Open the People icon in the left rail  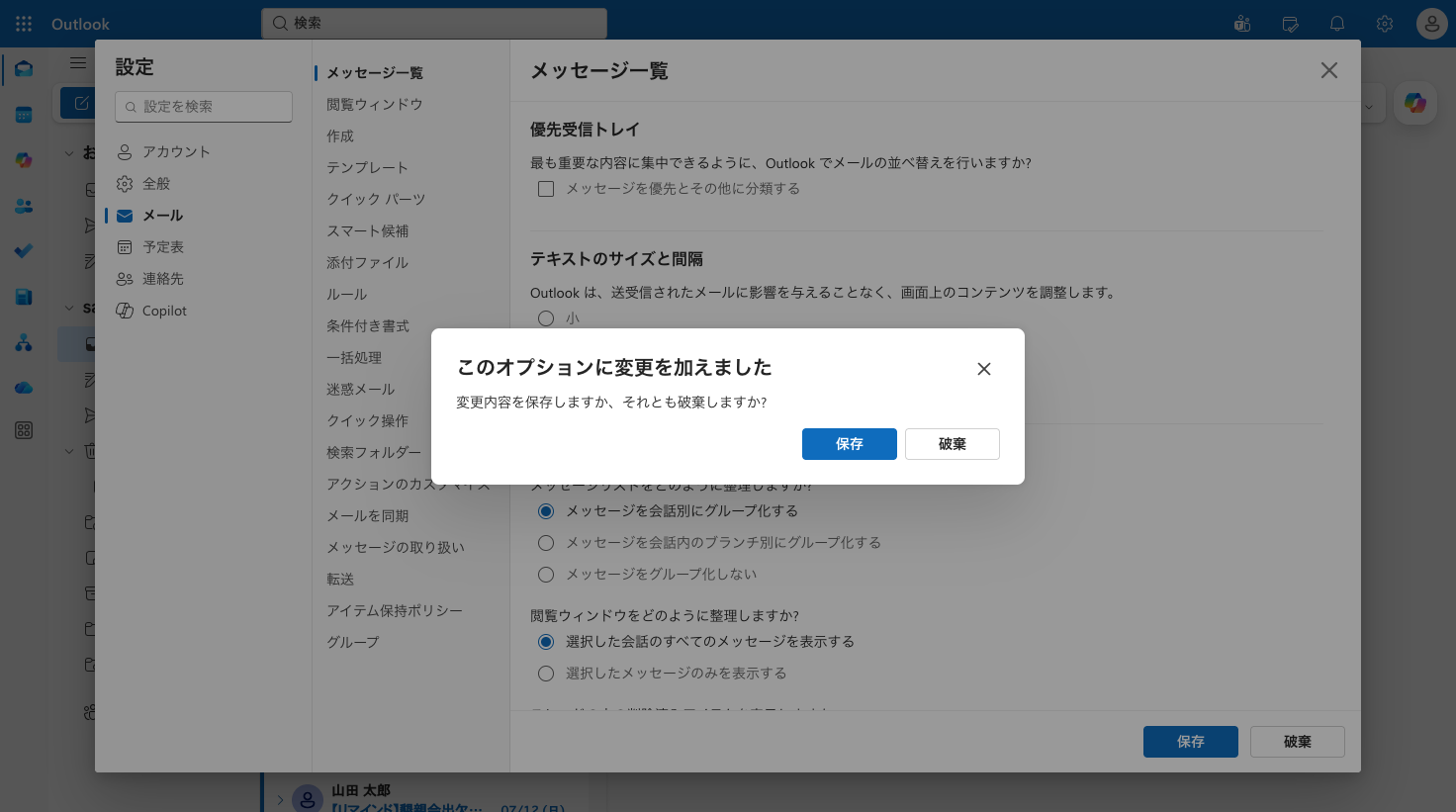coord(24,206)
